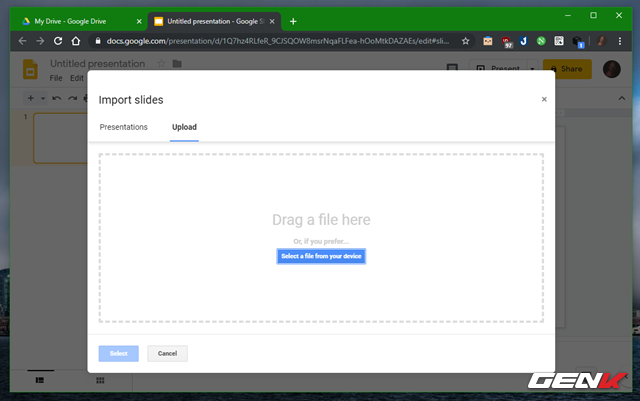The image size is (640, 401).
Task: Go forward in browser history
Action: (x=40, y=41)
